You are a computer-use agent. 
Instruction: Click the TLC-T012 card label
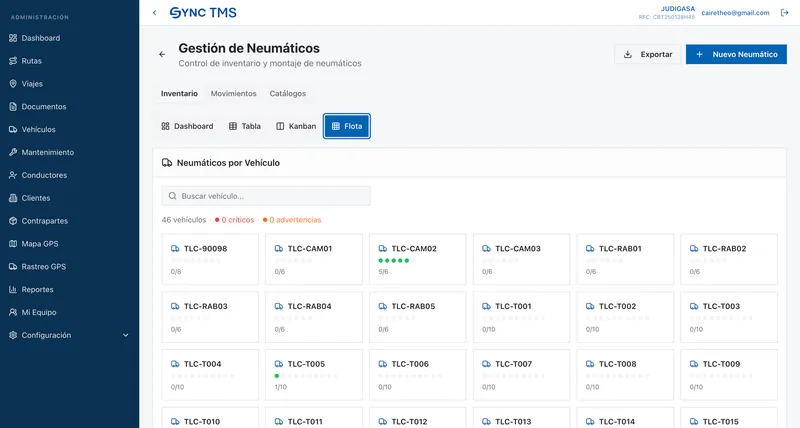[409, 421]
